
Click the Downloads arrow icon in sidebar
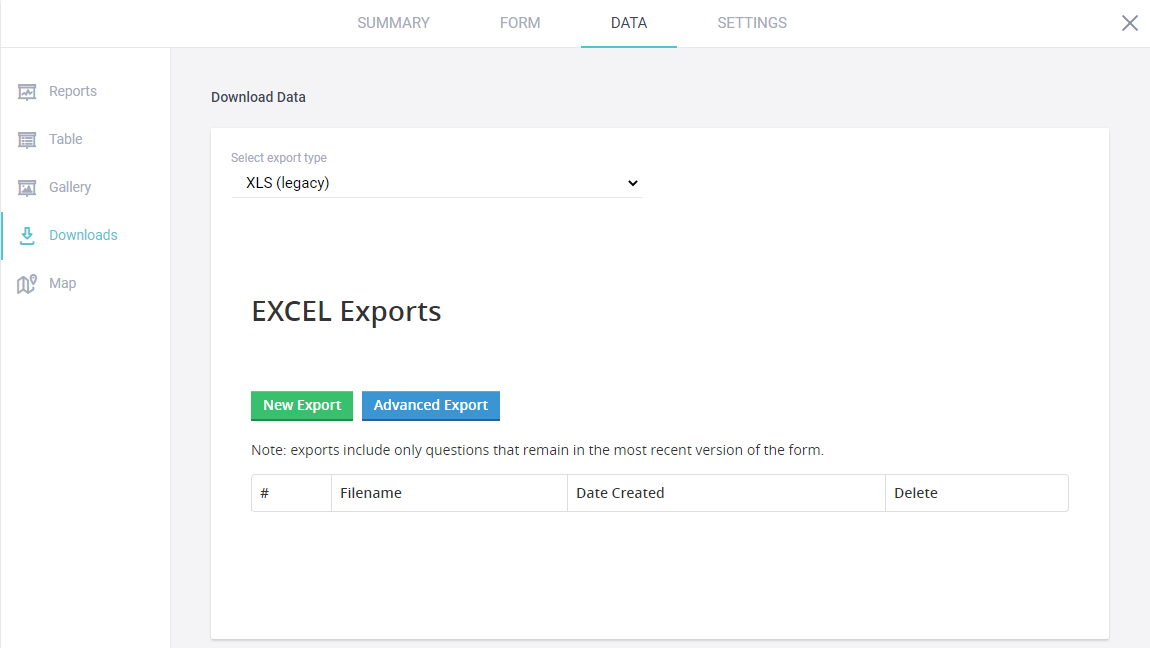pos(27,236)
